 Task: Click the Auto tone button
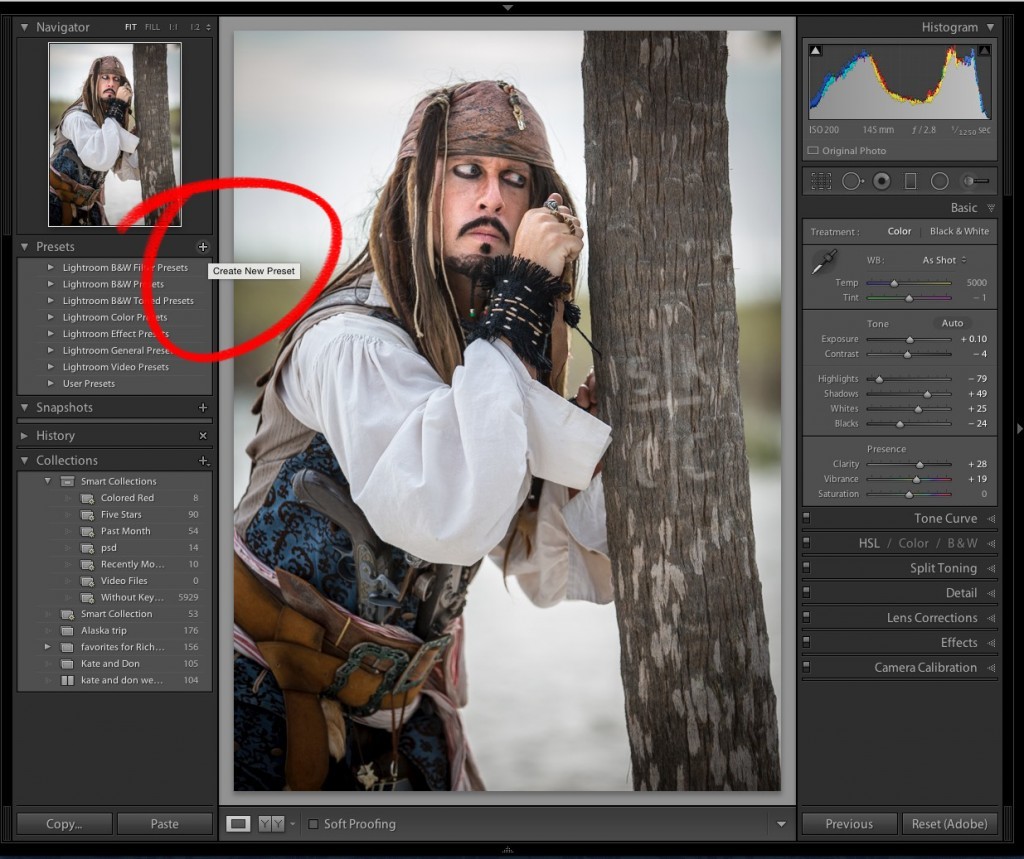pos(952,323)
